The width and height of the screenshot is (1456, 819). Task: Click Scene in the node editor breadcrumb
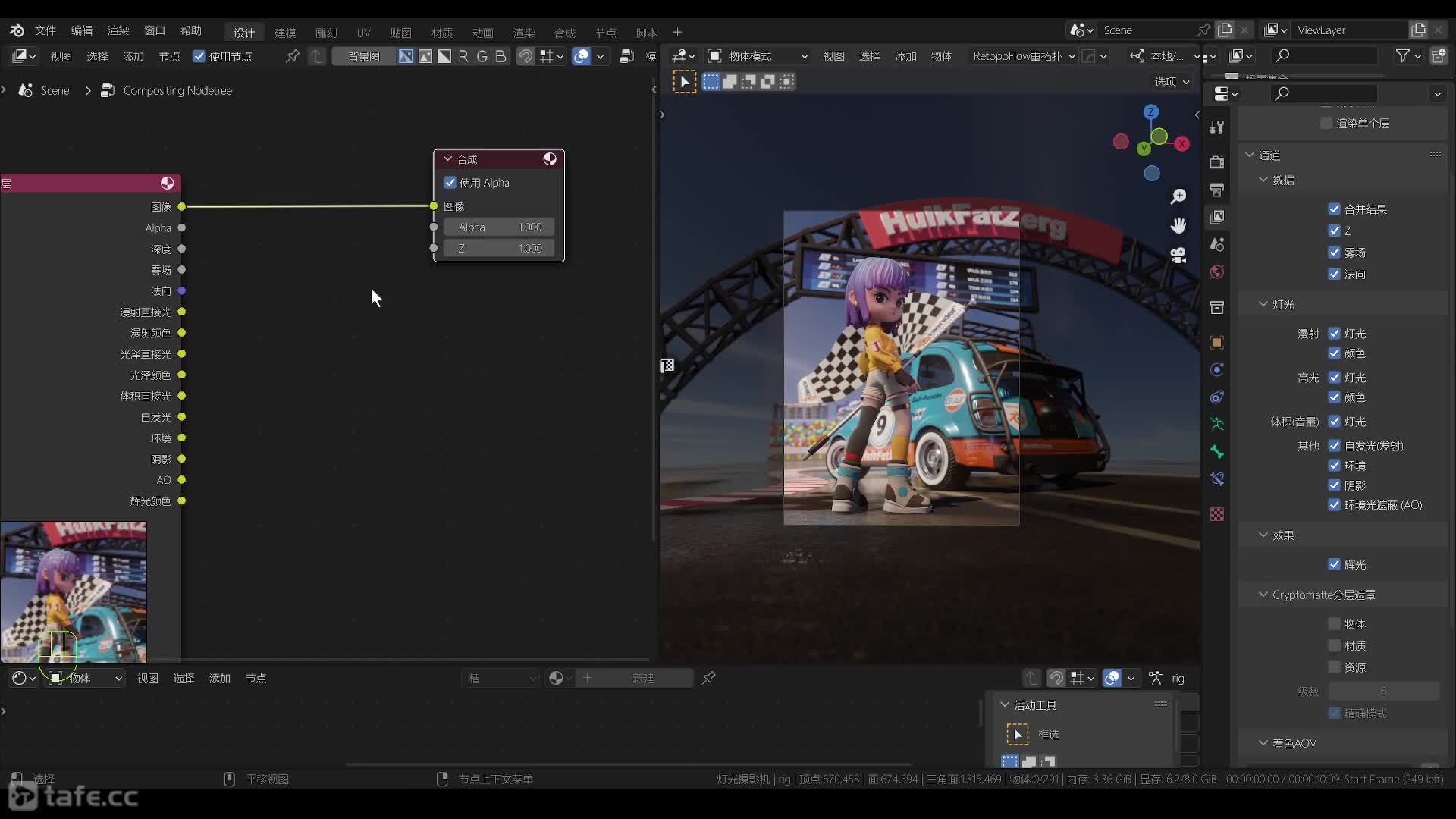[55, 90]
